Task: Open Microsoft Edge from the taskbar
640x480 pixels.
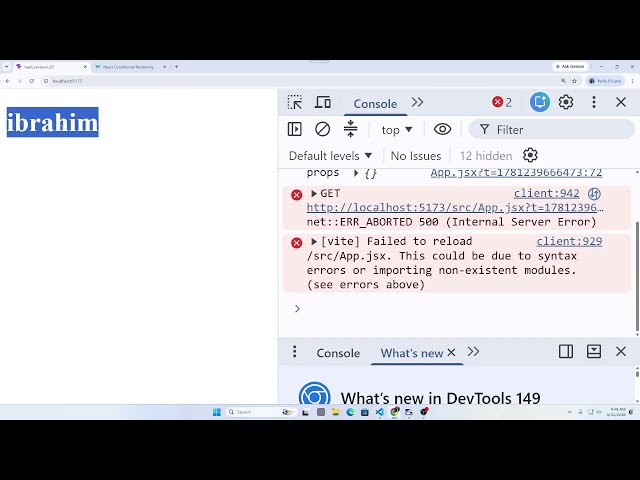Action: pyautogui.click(x=350, y=412)
